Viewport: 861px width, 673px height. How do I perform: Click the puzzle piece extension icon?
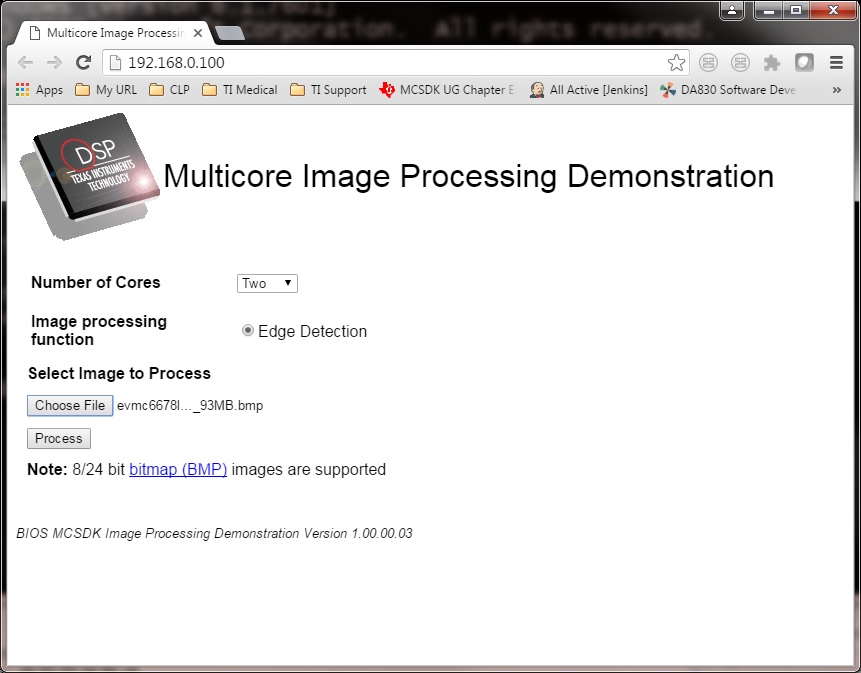[771, 63]
